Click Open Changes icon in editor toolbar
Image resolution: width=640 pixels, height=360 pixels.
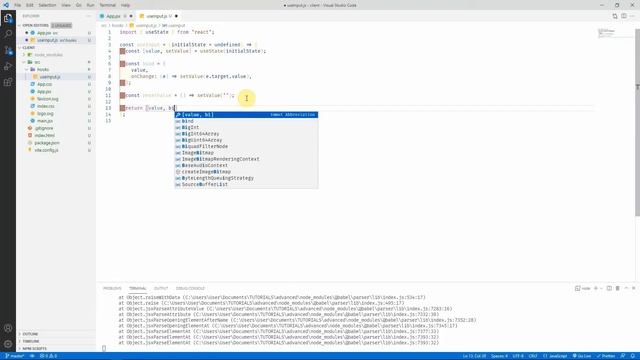615,16
